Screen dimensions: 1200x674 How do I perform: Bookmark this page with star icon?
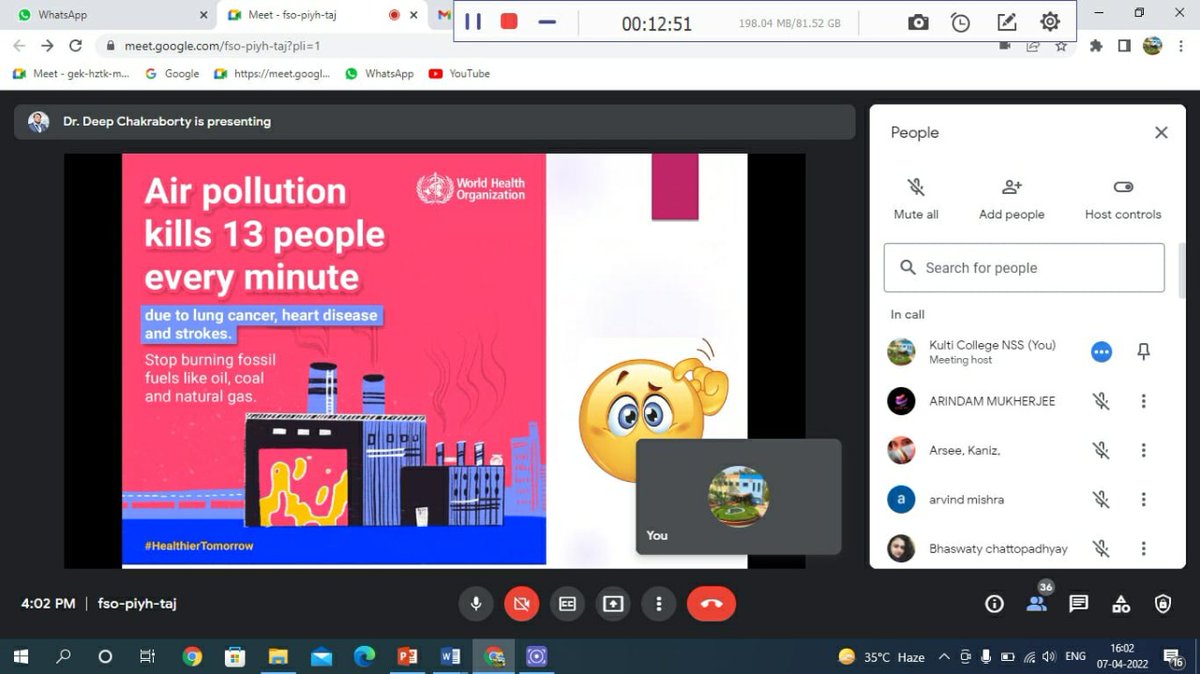[1061, 46]
